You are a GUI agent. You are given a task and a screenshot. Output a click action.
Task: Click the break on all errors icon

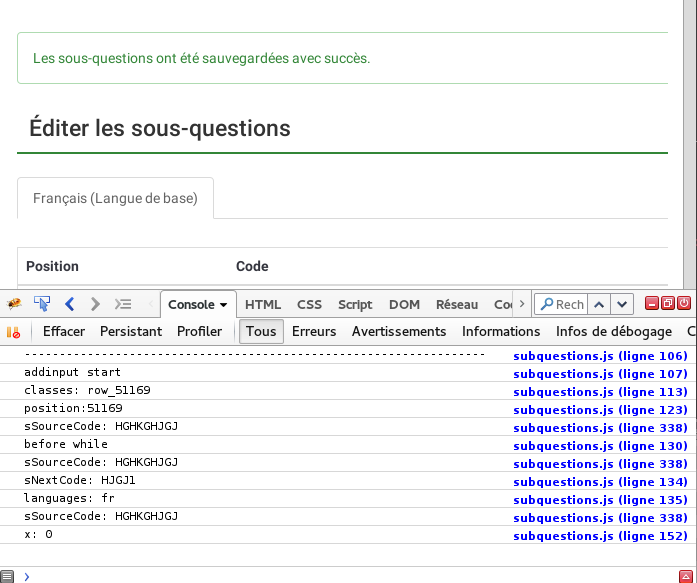point(14,331)
